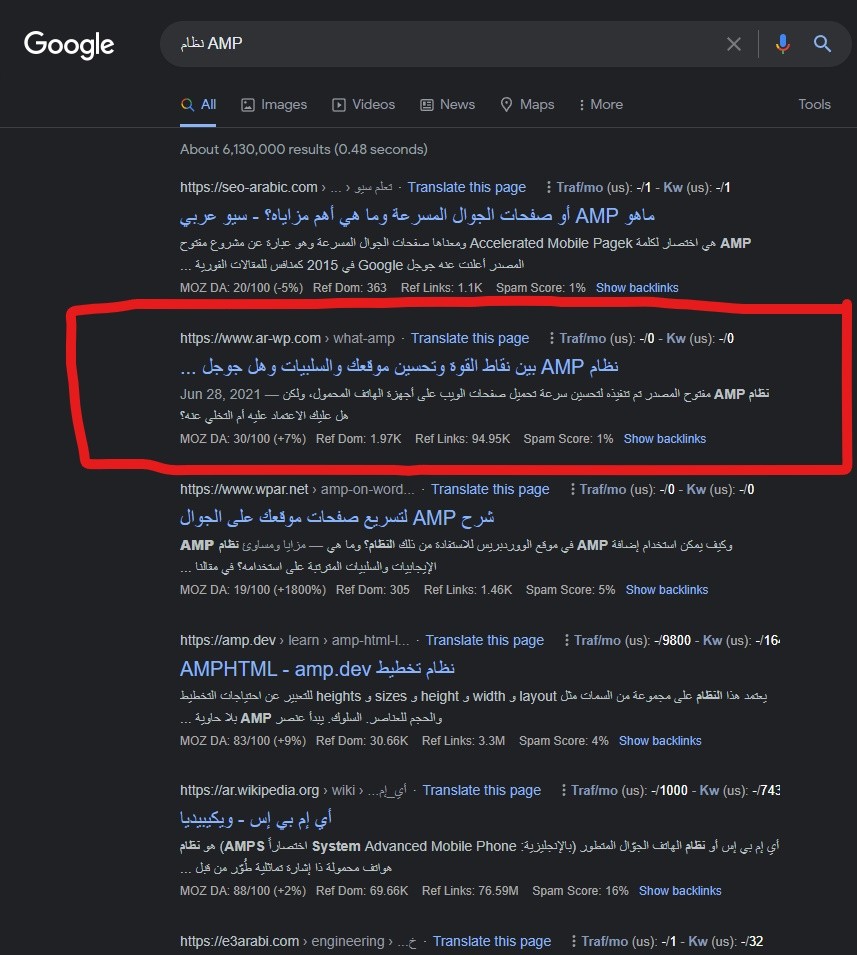Click Translate this page for ar-wp.com
Image resolution: width=857 pixels, height=955 pixels.
(x=470, y=338)
